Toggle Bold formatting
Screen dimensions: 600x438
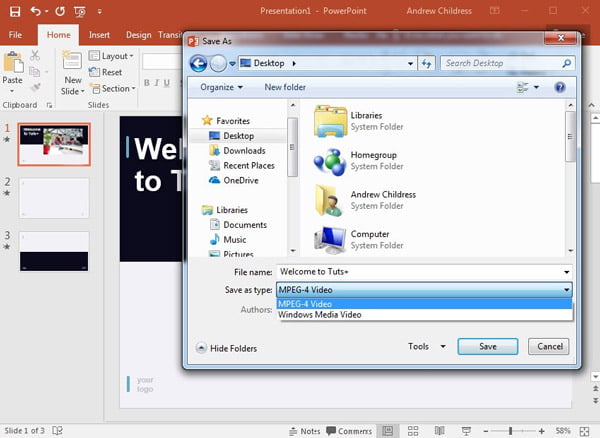[147, 83]
